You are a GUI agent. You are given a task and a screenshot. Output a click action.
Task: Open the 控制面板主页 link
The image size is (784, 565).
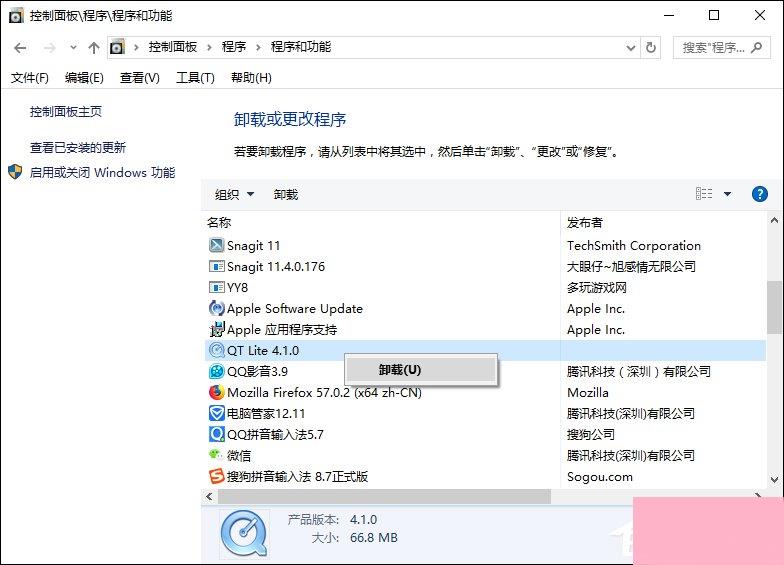pyautogui.click(x=66, y=111)
